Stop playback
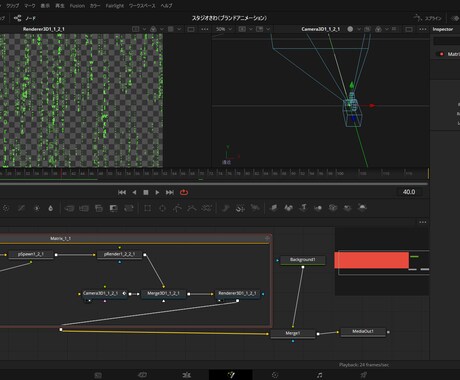 pyautogui.click(x=146, y=192)
